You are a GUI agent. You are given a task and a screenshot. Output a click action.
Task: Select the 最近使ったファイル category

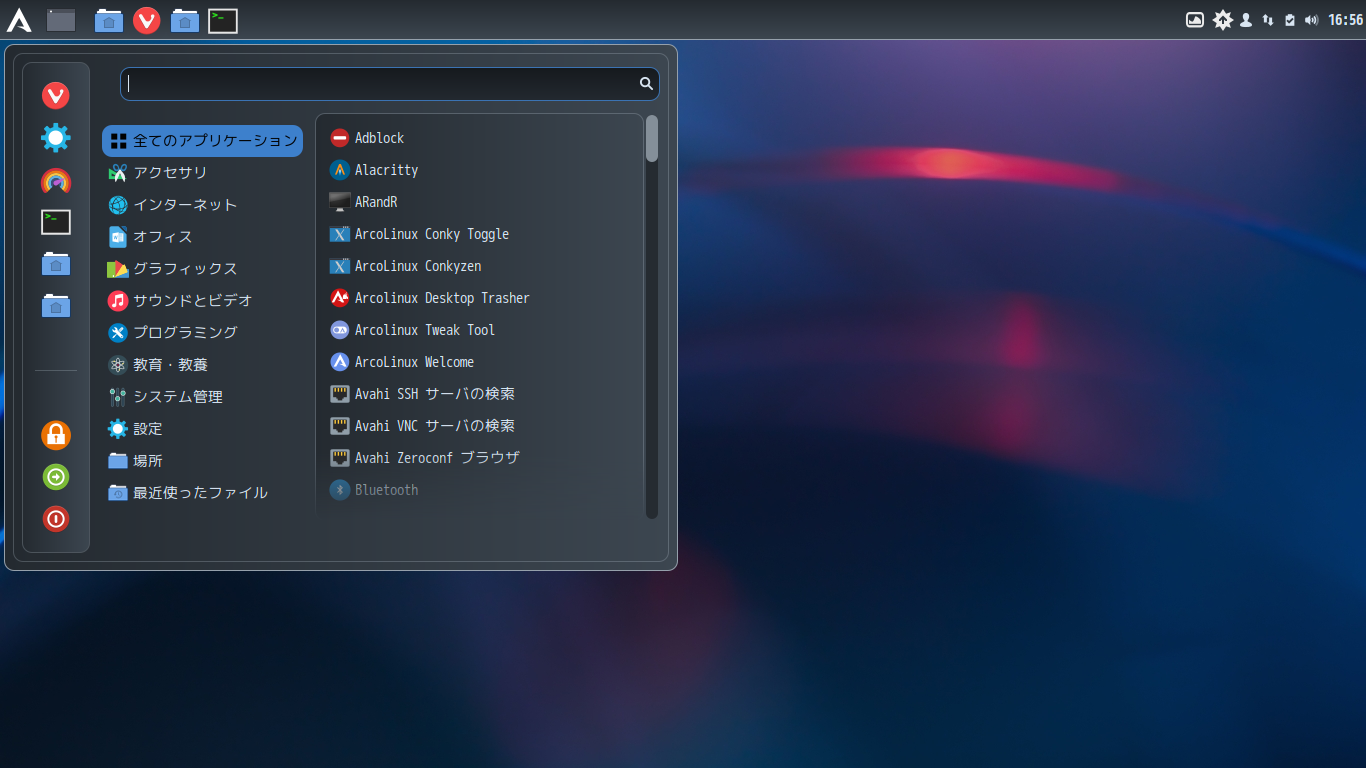point(202,493)
